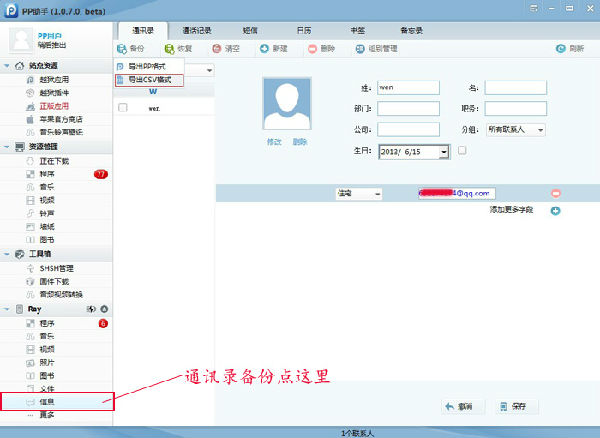
Task: Click the 删除 link under avatar
Action: [x=300, y=142]
